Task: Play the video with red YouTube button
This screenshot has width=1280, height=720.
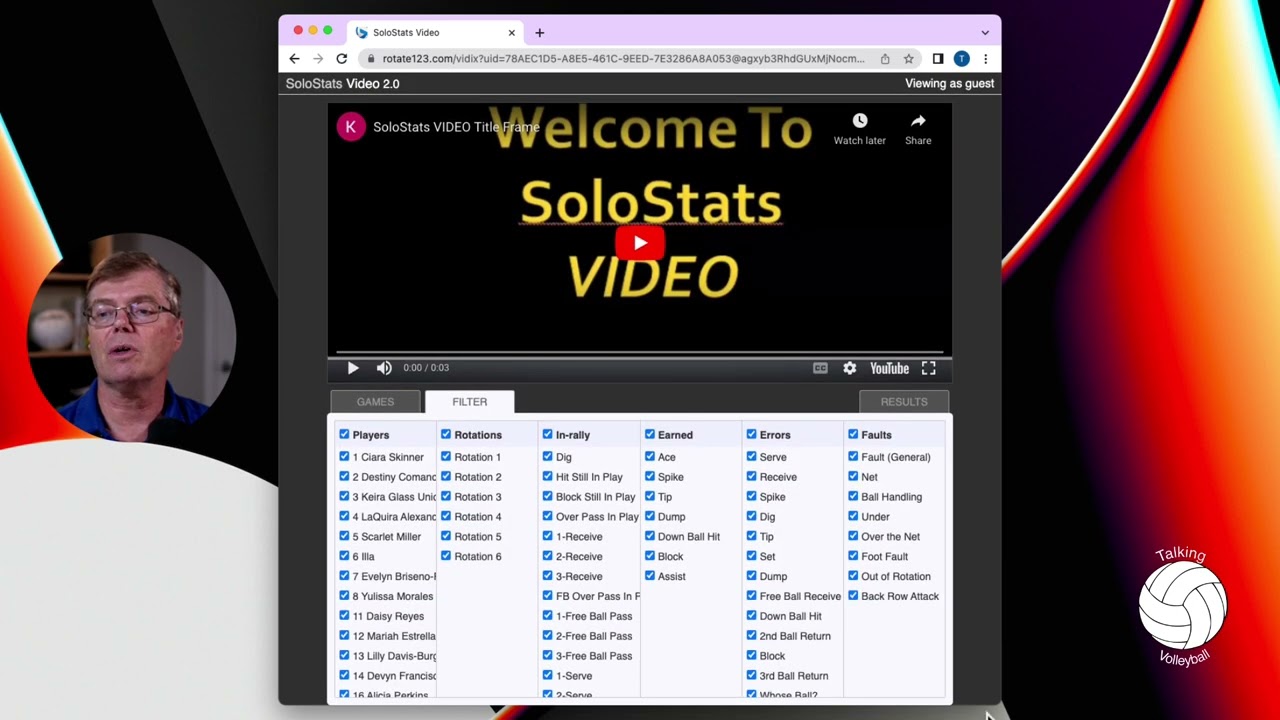Action: coord(640,243)
